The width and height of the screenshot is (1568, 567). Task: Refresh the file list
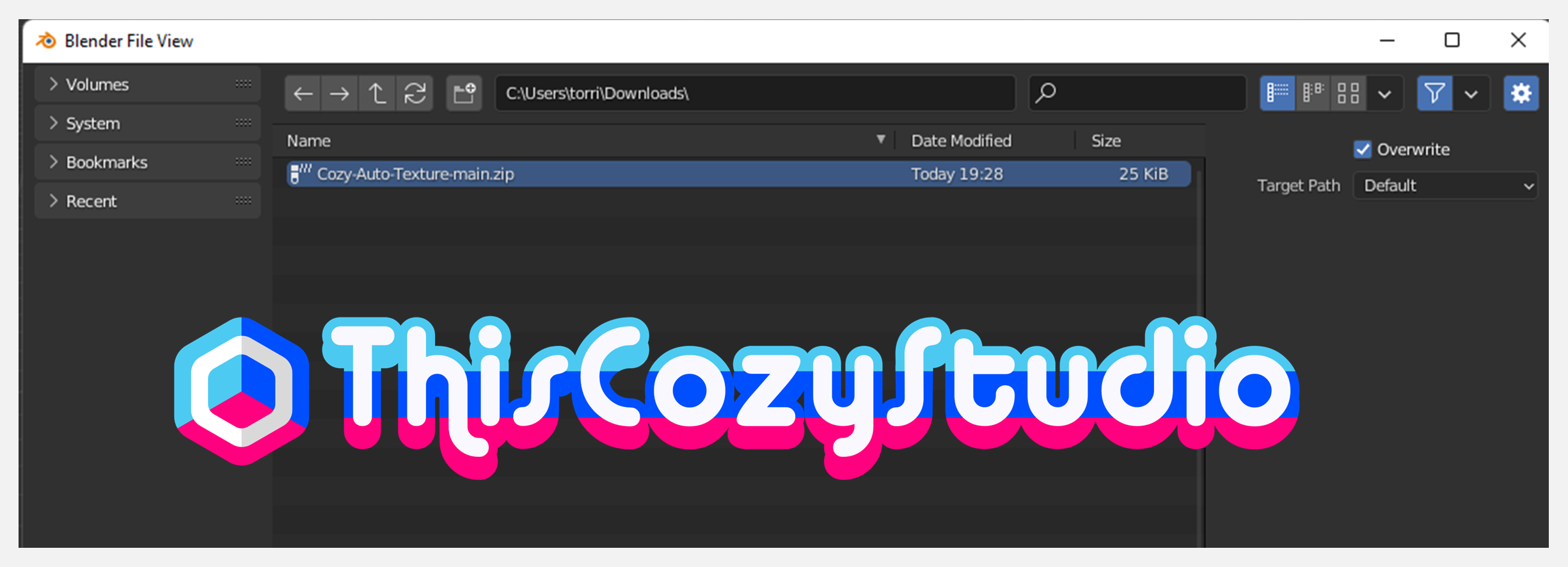(x=415, y=93)
